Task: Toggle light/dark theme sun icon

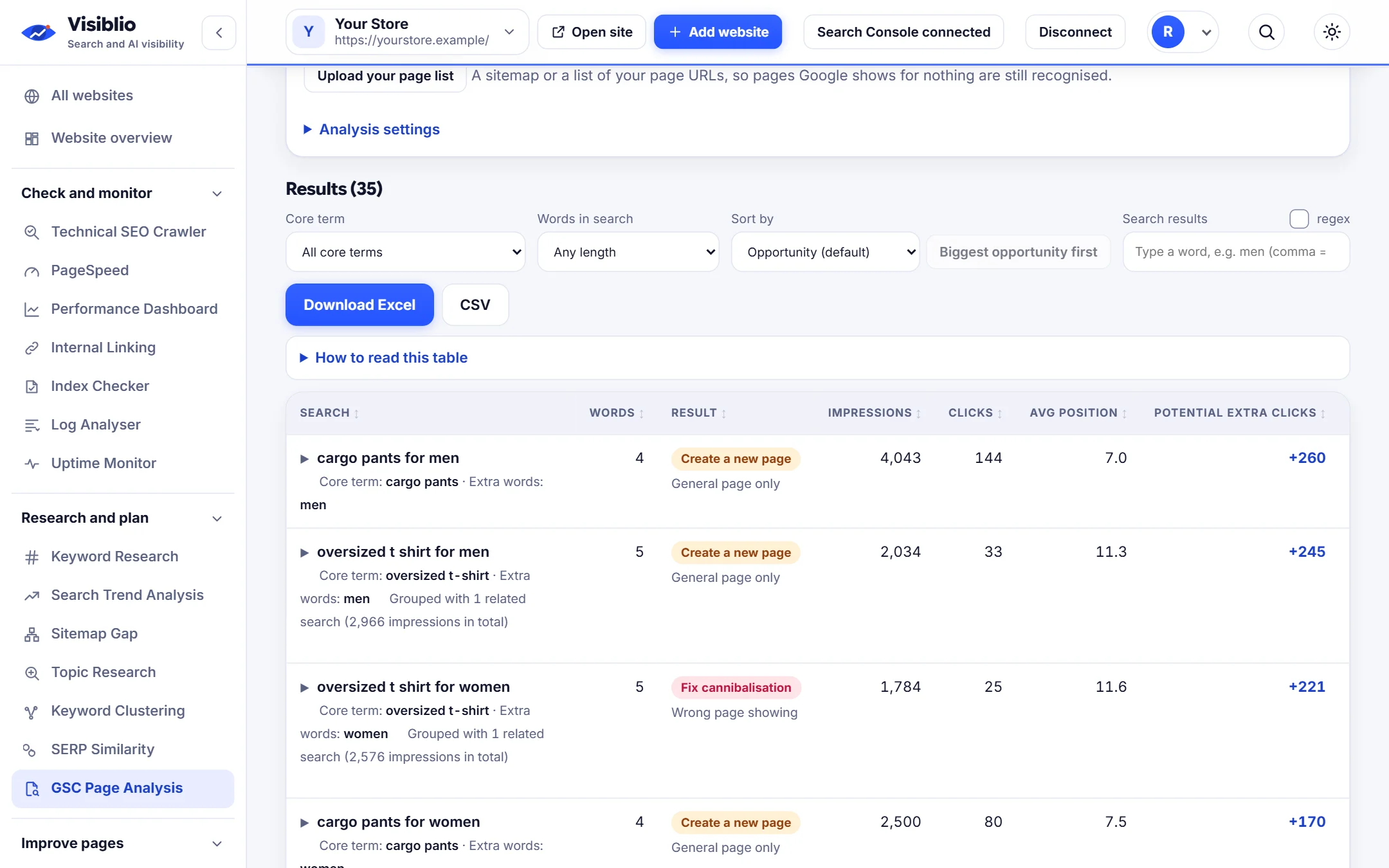Action: [x=1332, y=32]
